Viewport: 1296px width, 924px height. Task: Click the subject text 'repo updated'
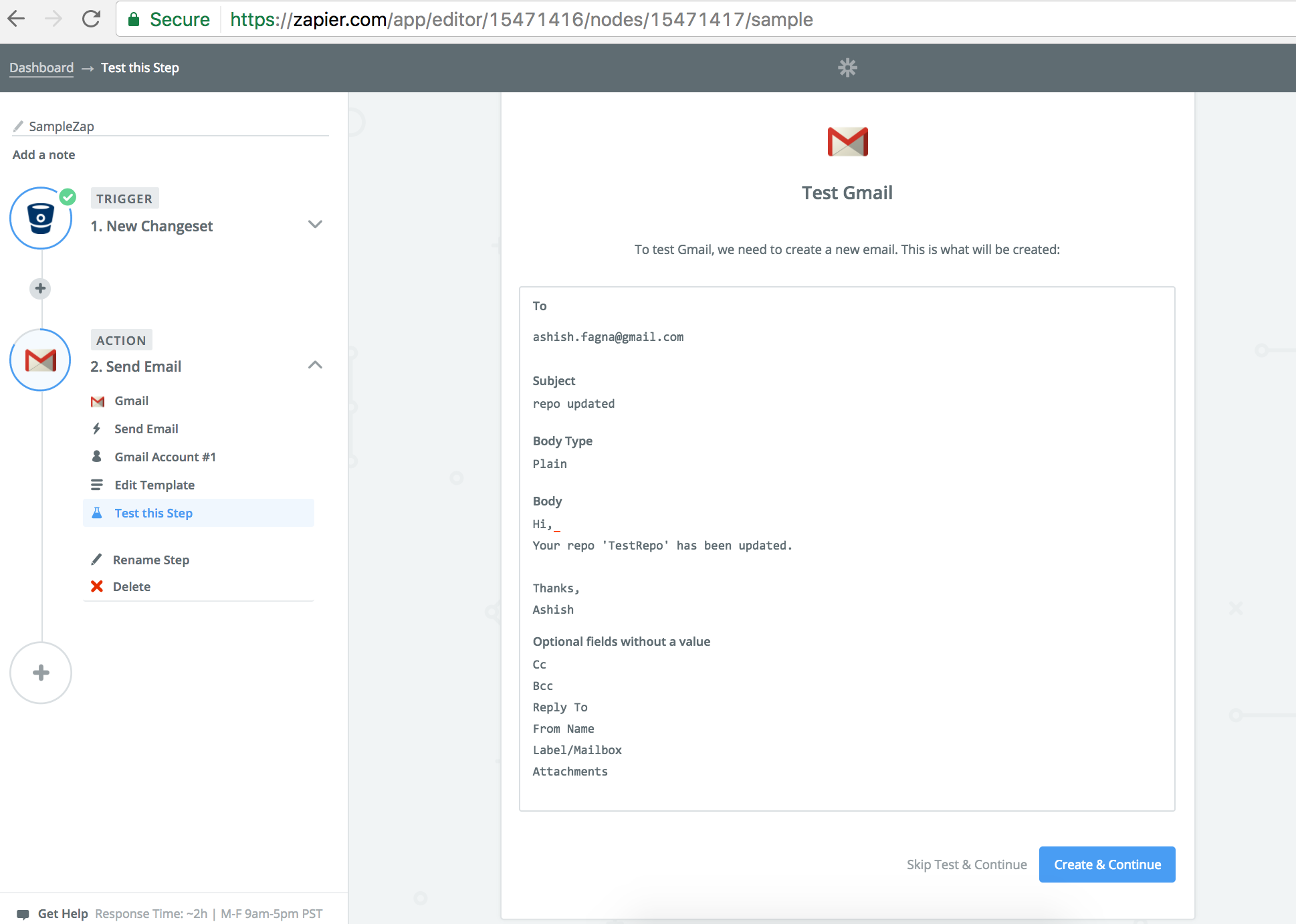pyautogui.click(x=574, y=404)
